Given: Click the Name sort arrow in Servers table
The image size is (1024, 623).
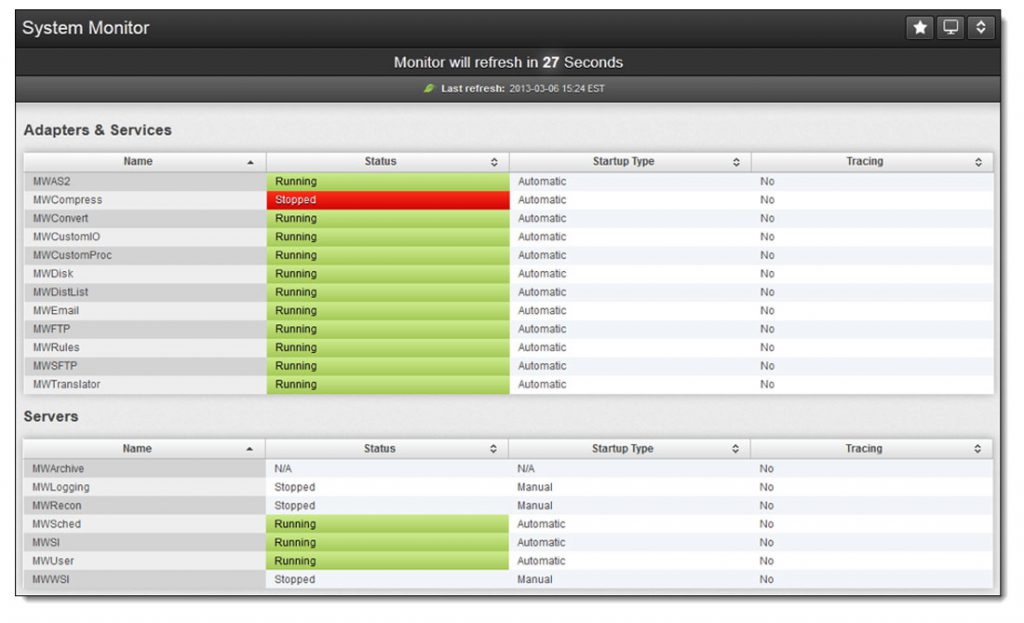Looking at the screenshot, I should point(250,450).
